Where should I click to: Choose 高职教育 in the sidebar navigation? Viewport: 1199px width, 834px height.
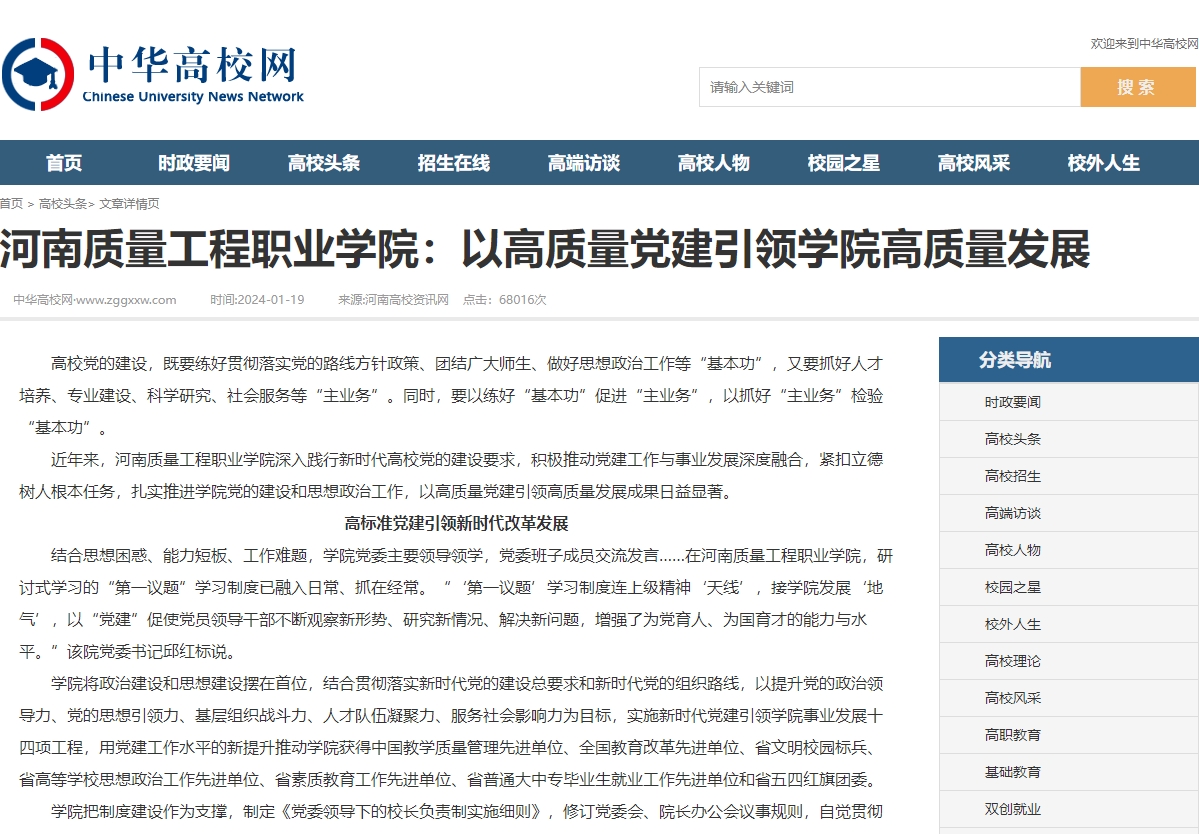click(x=1012, y=735)
